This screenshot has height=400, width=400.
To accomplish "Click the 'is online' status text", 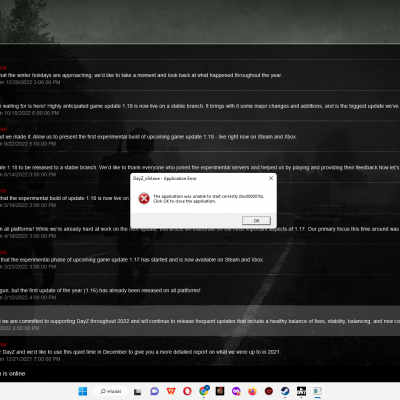I will pos(13,374).
